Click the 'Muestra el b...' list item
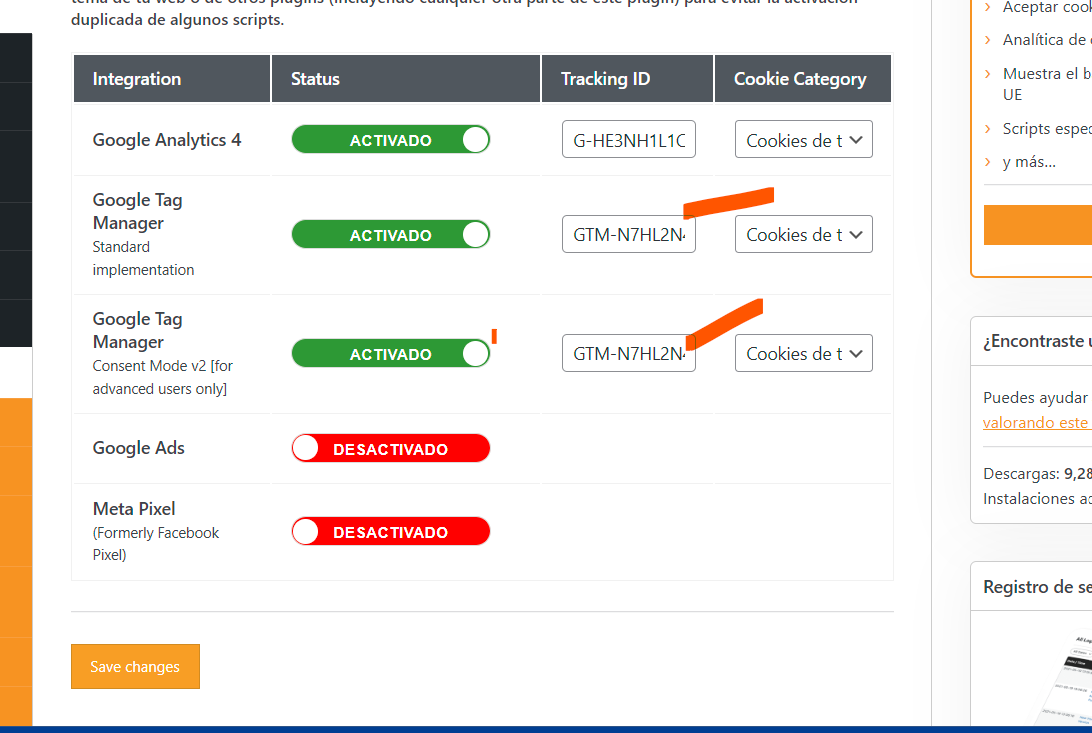The height and width of the screenshot is (733, 1092). pyautogui.click(x=1047, y=84)
